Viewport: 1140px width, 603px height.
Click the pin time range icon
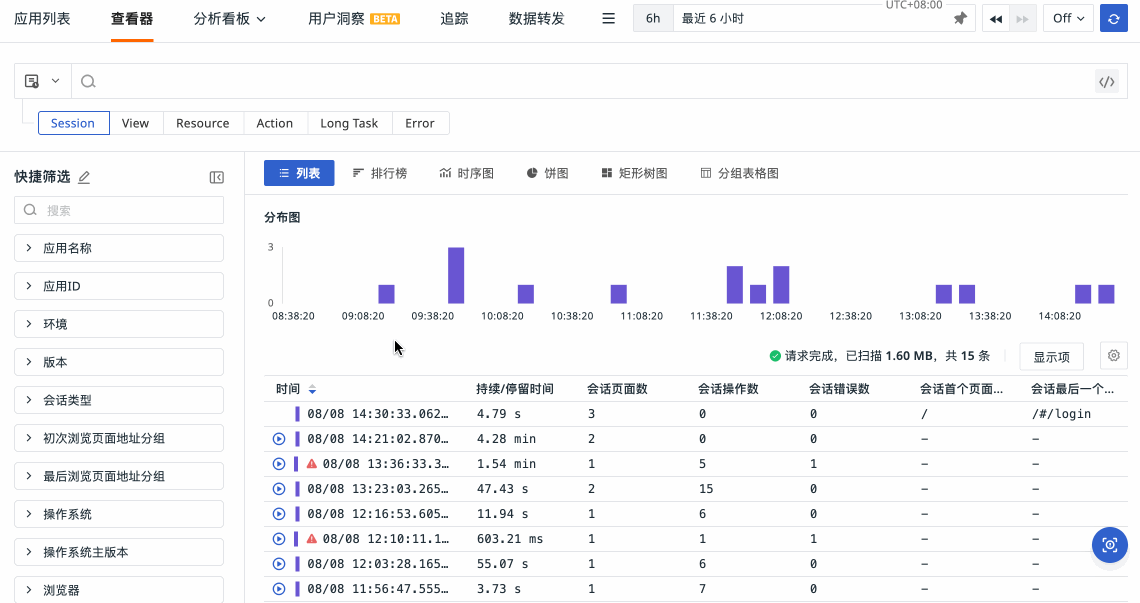pos(960,19)
